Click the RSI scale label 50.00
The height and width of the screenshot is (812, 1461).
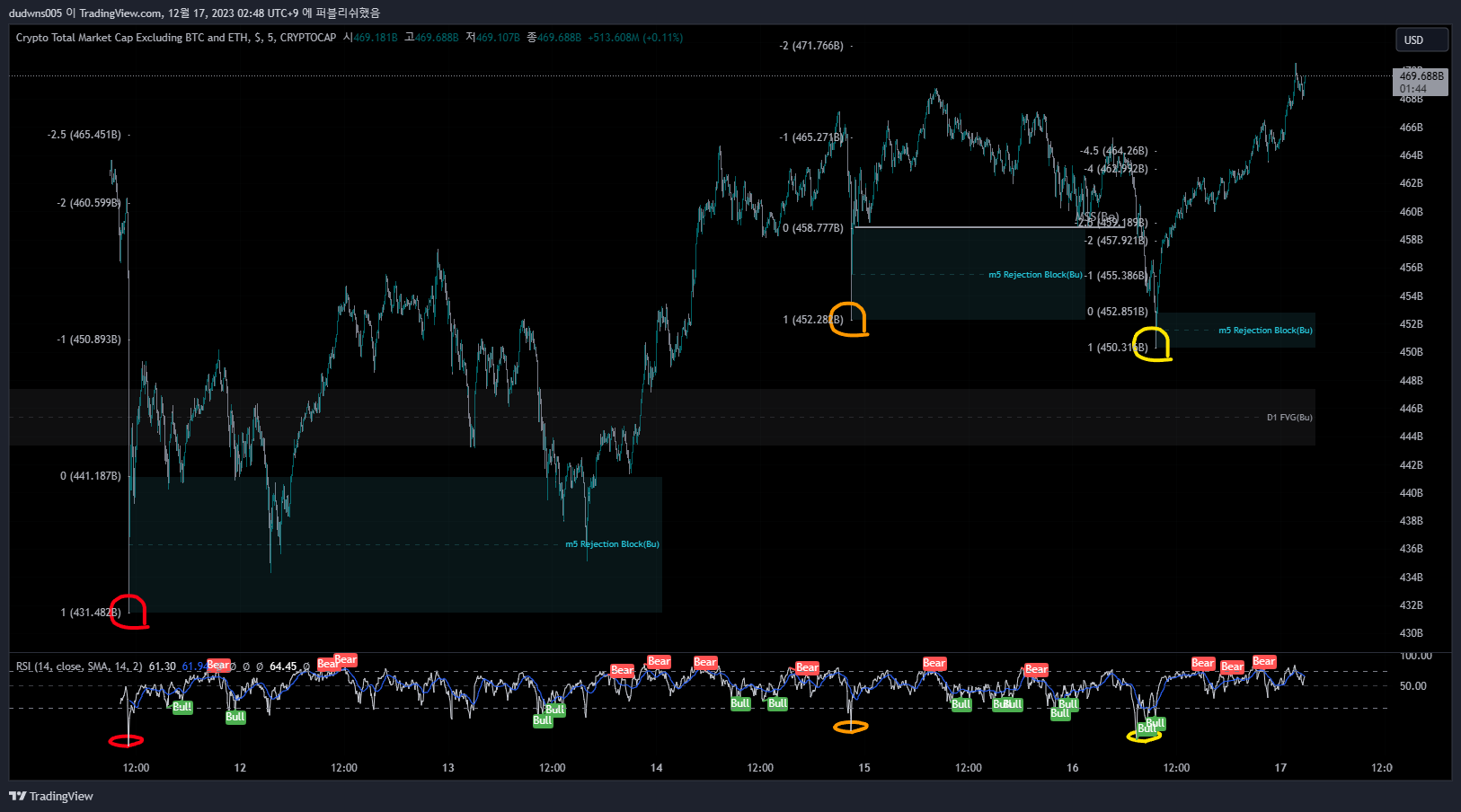point(1413,686)
